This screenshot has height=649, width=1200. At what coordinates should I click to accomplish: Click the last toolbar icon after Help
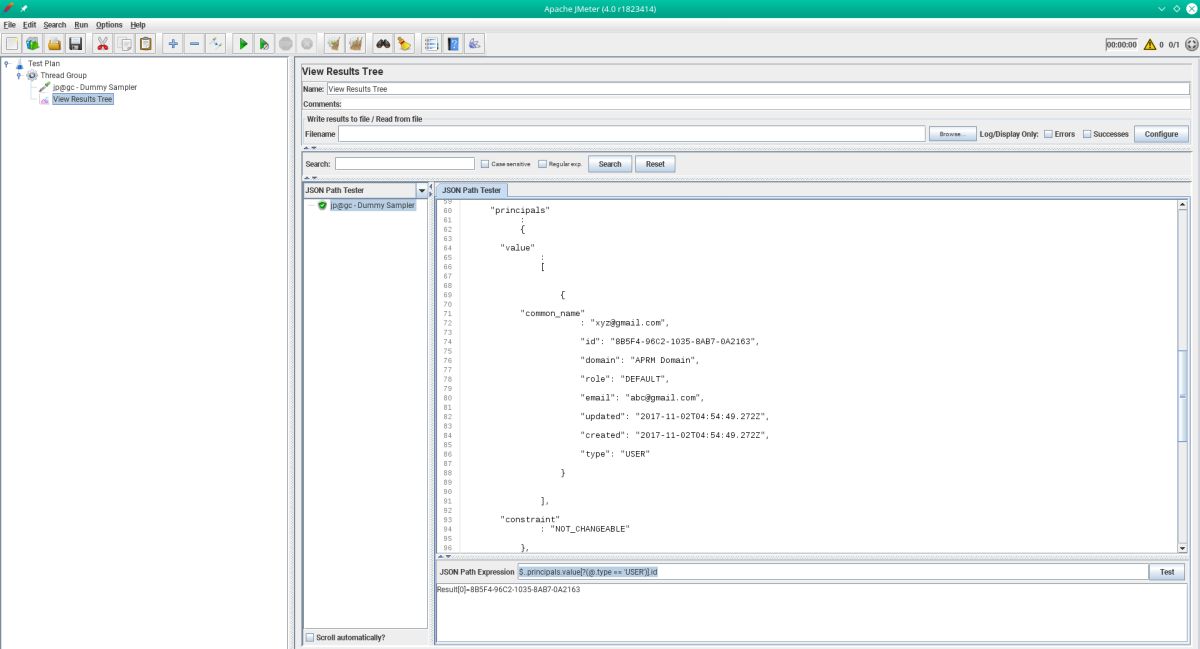475,43
